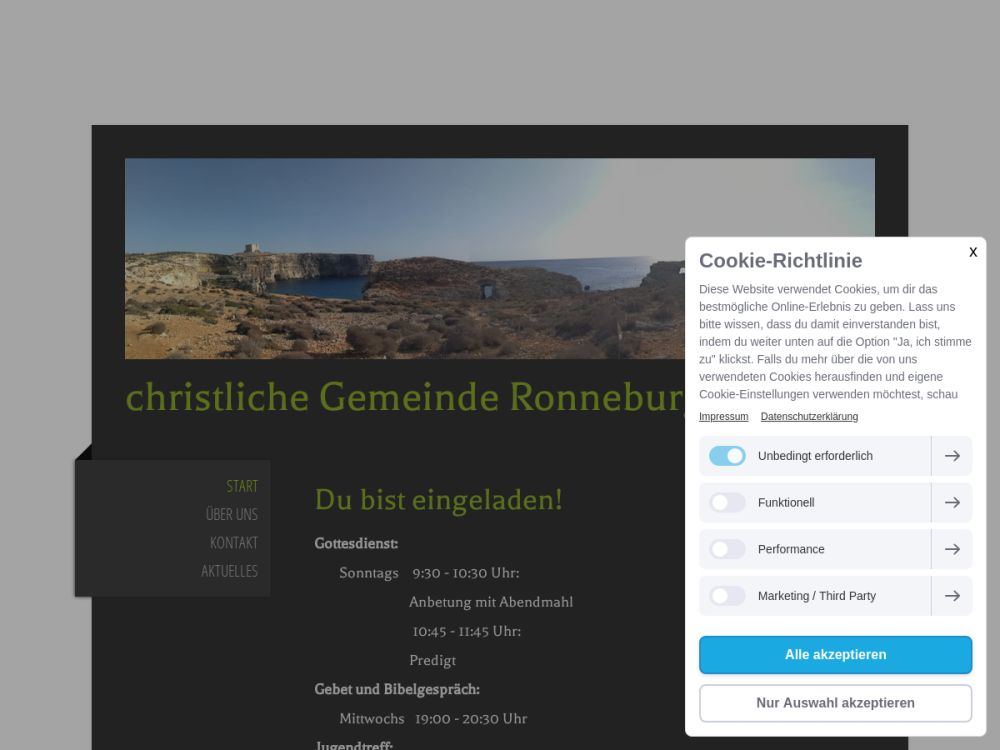Toggle the Unbedingt erforderlich switch

point(727,456)
